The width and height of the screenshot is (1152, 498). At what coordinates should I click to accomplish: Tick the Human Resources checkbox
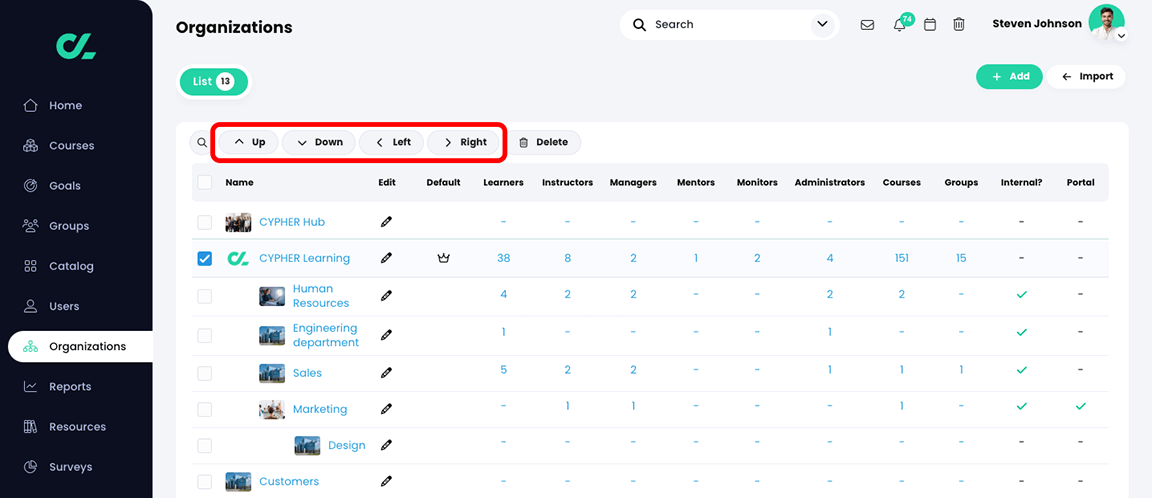tap(205, 296)
